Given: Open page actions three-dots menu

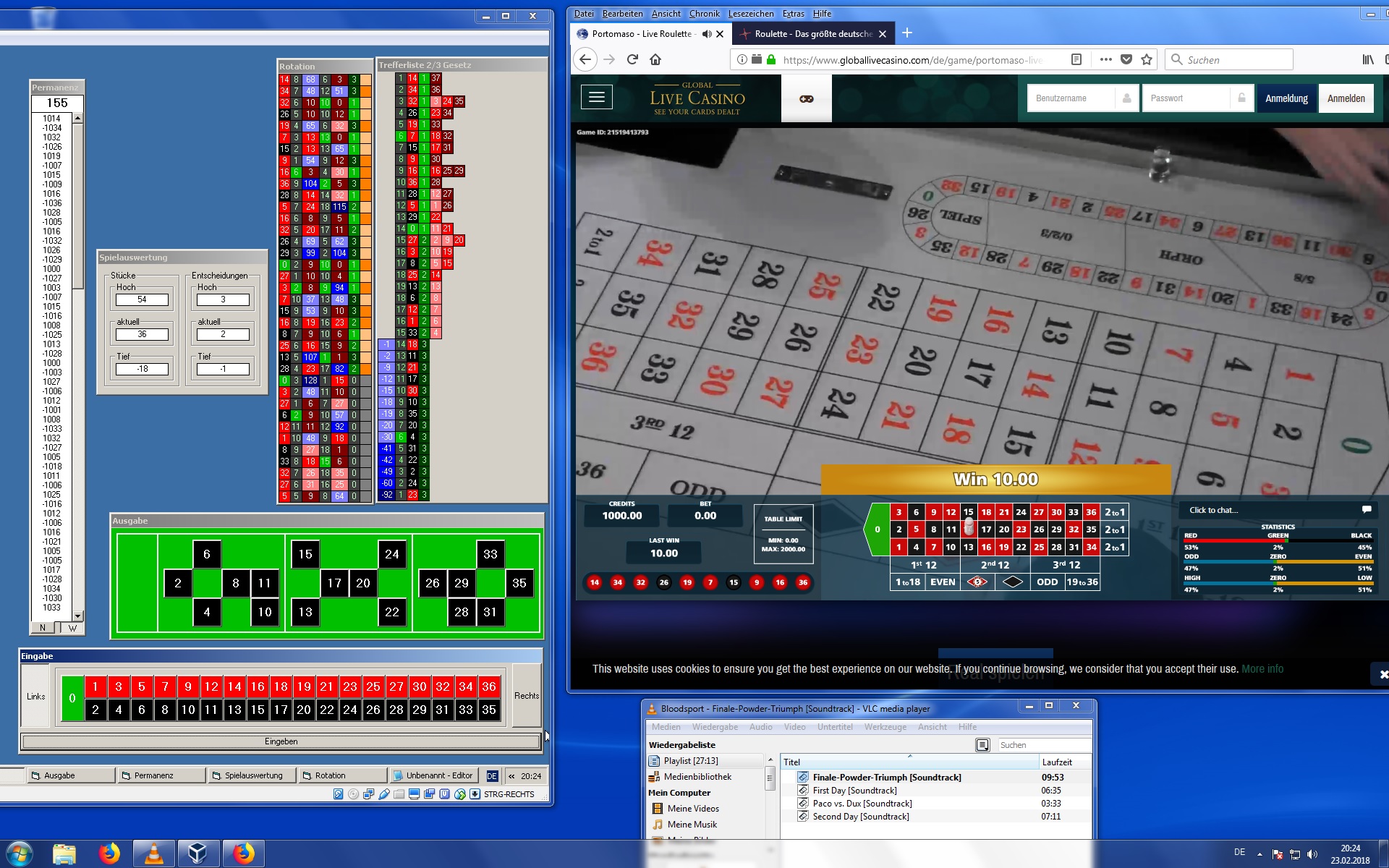Looking at the screenshot, I should (x=1105, y=60).
